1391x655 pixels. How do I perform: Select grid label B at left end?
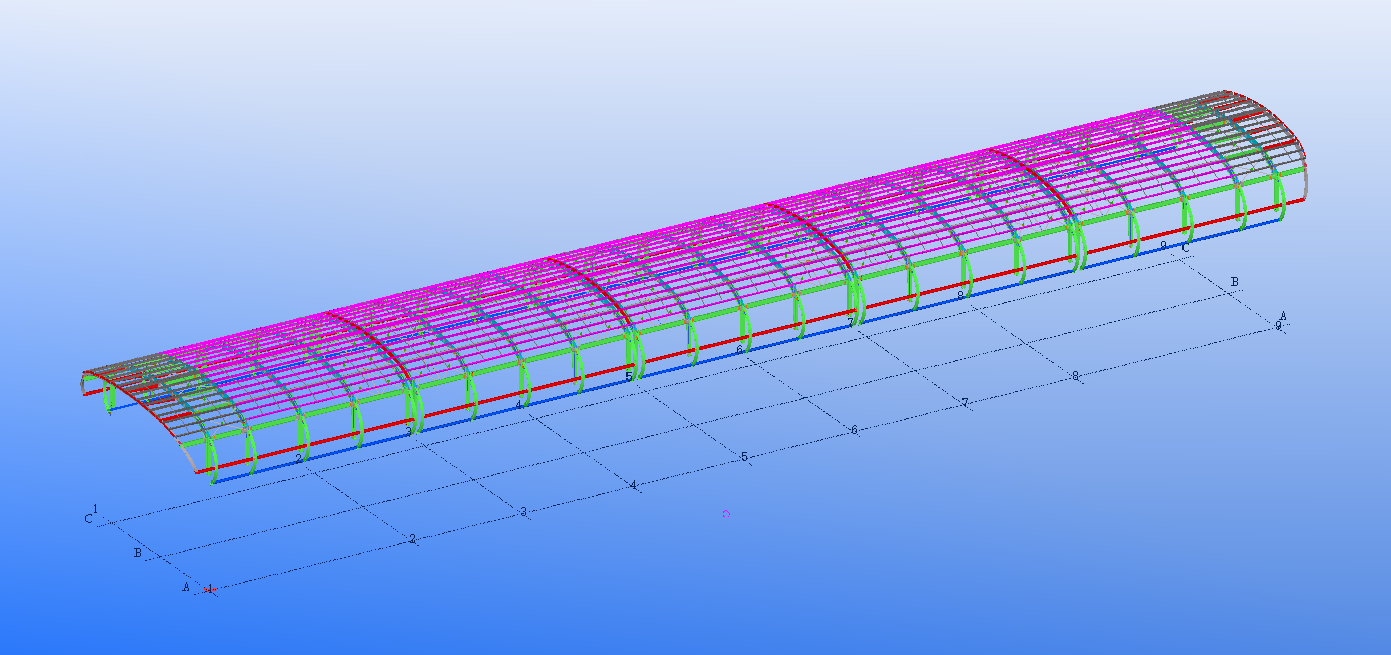pos(137,552)
